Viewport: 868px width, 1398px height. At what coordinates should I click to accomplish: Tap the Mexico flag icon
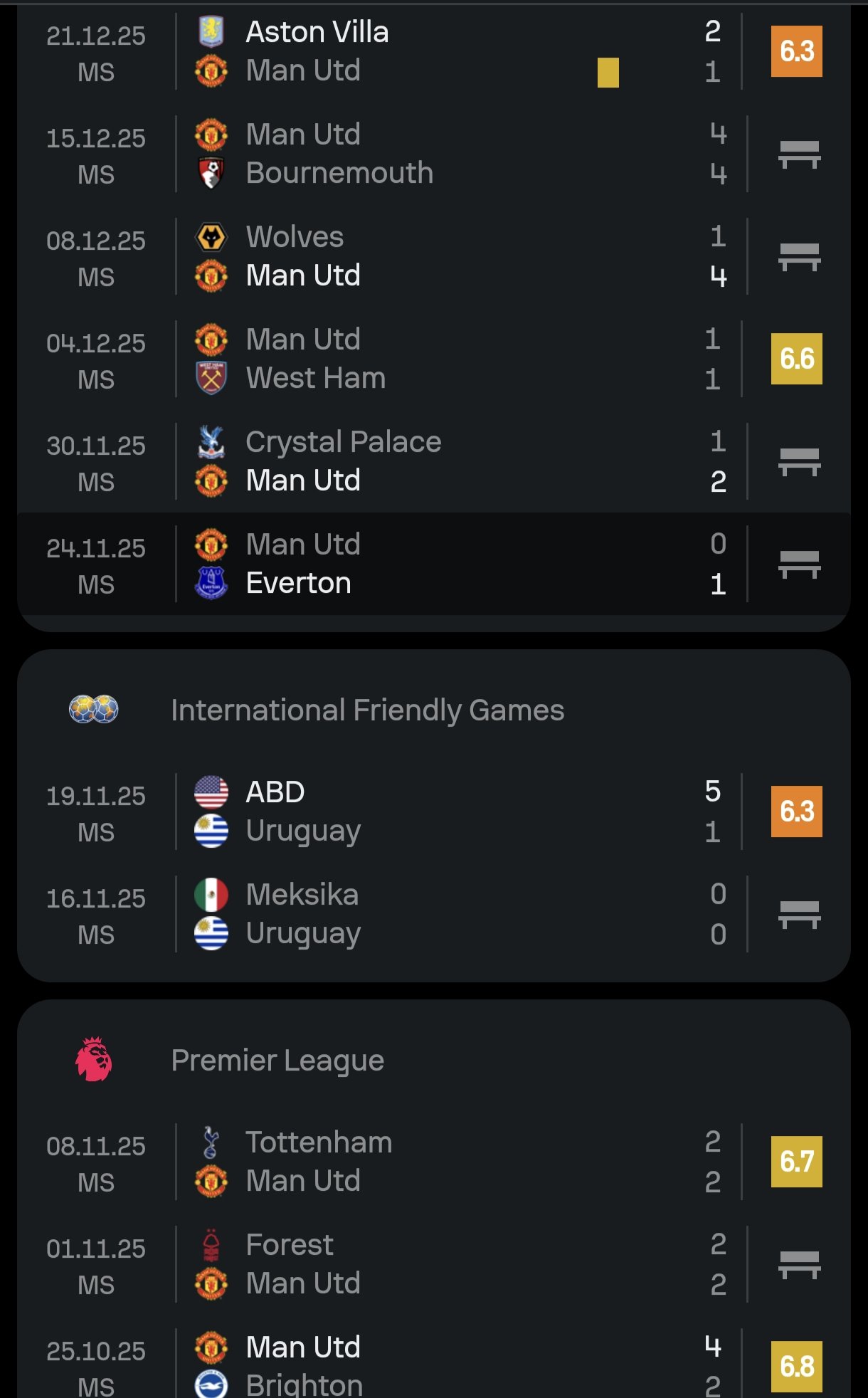[211, 895]
